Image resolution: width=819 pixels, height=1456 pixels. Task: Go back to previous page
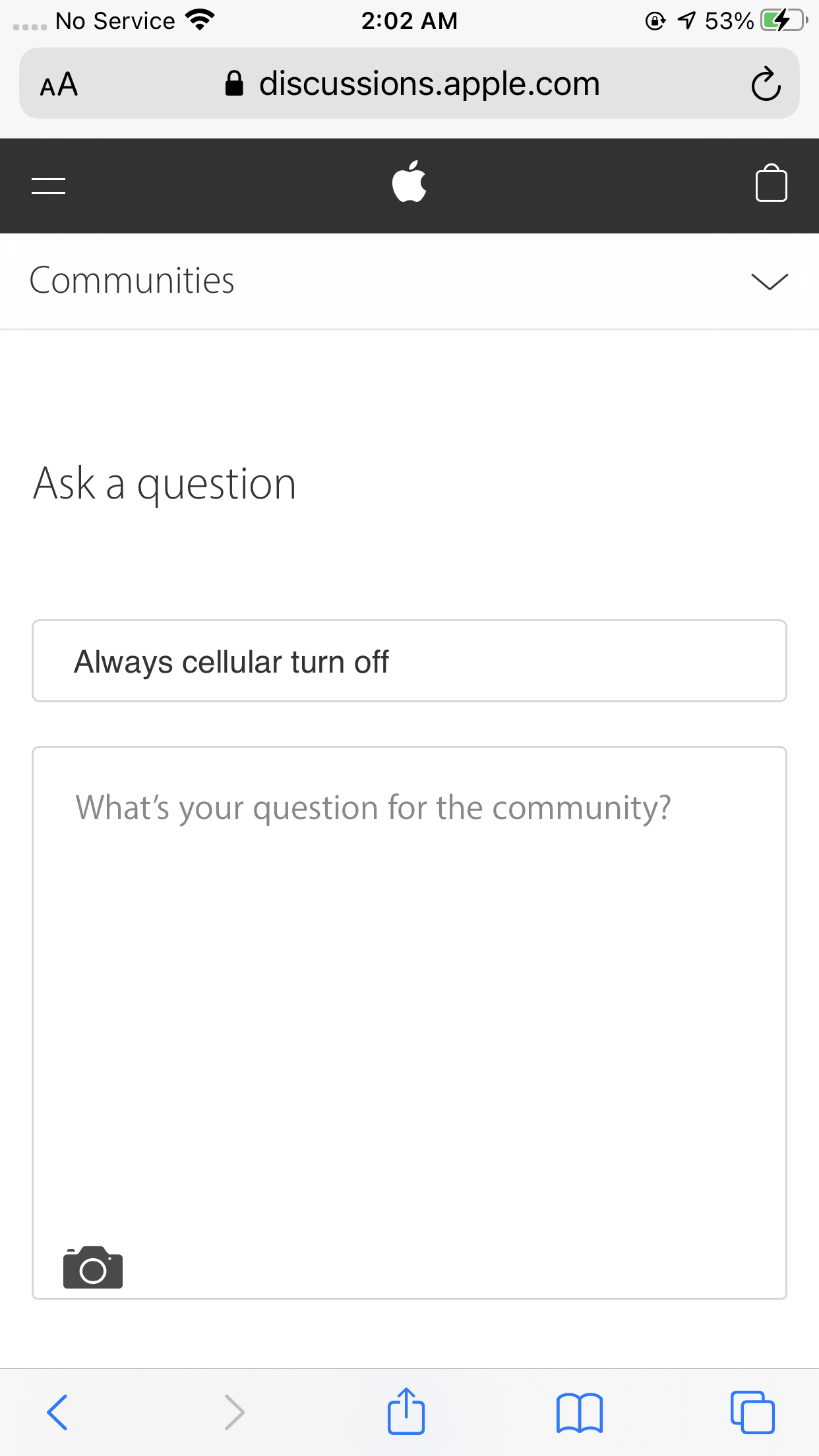[57, 1412]
